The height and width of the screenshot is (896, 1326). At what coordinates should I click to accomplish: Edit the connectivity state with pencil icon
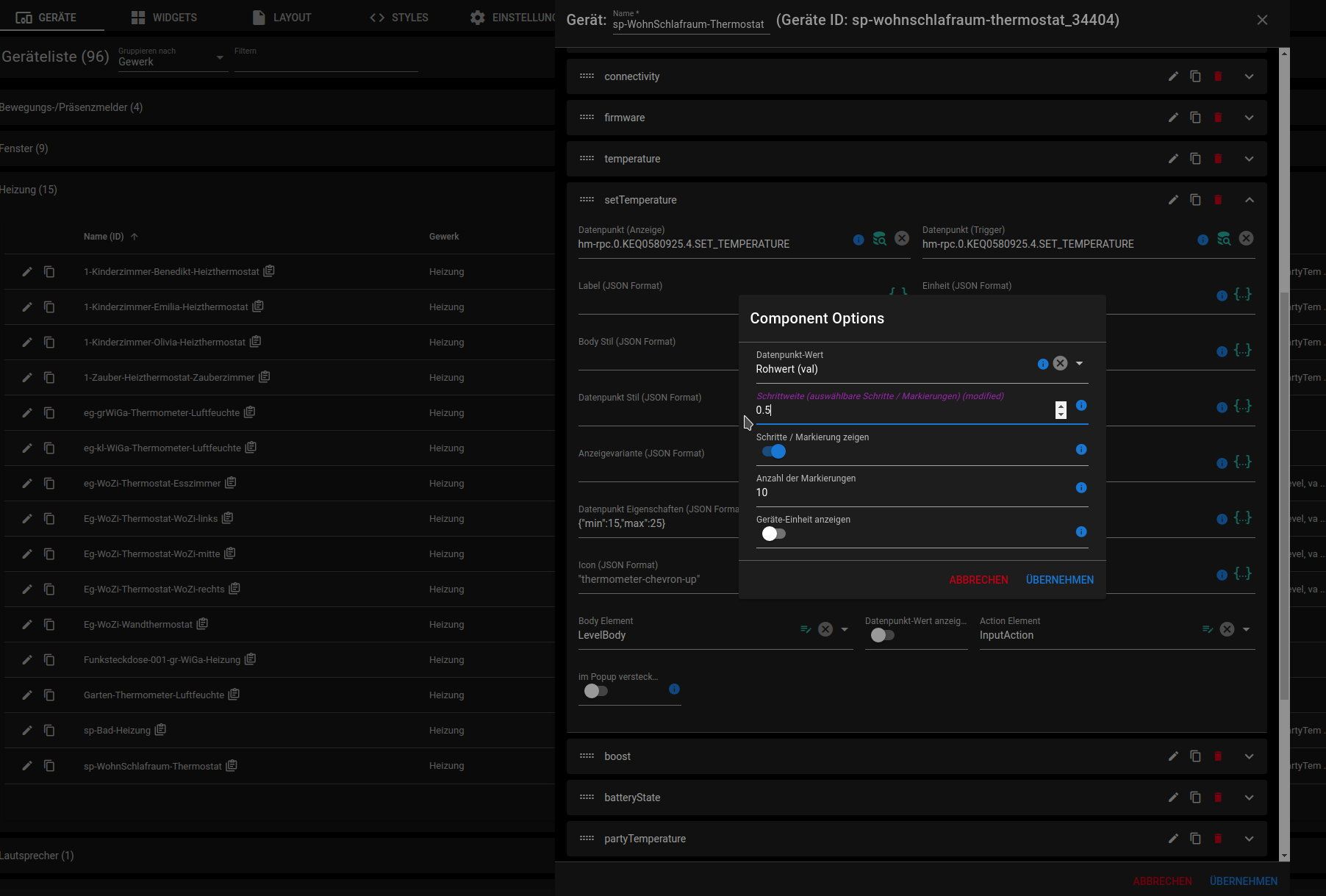(x=1173, y=76)
